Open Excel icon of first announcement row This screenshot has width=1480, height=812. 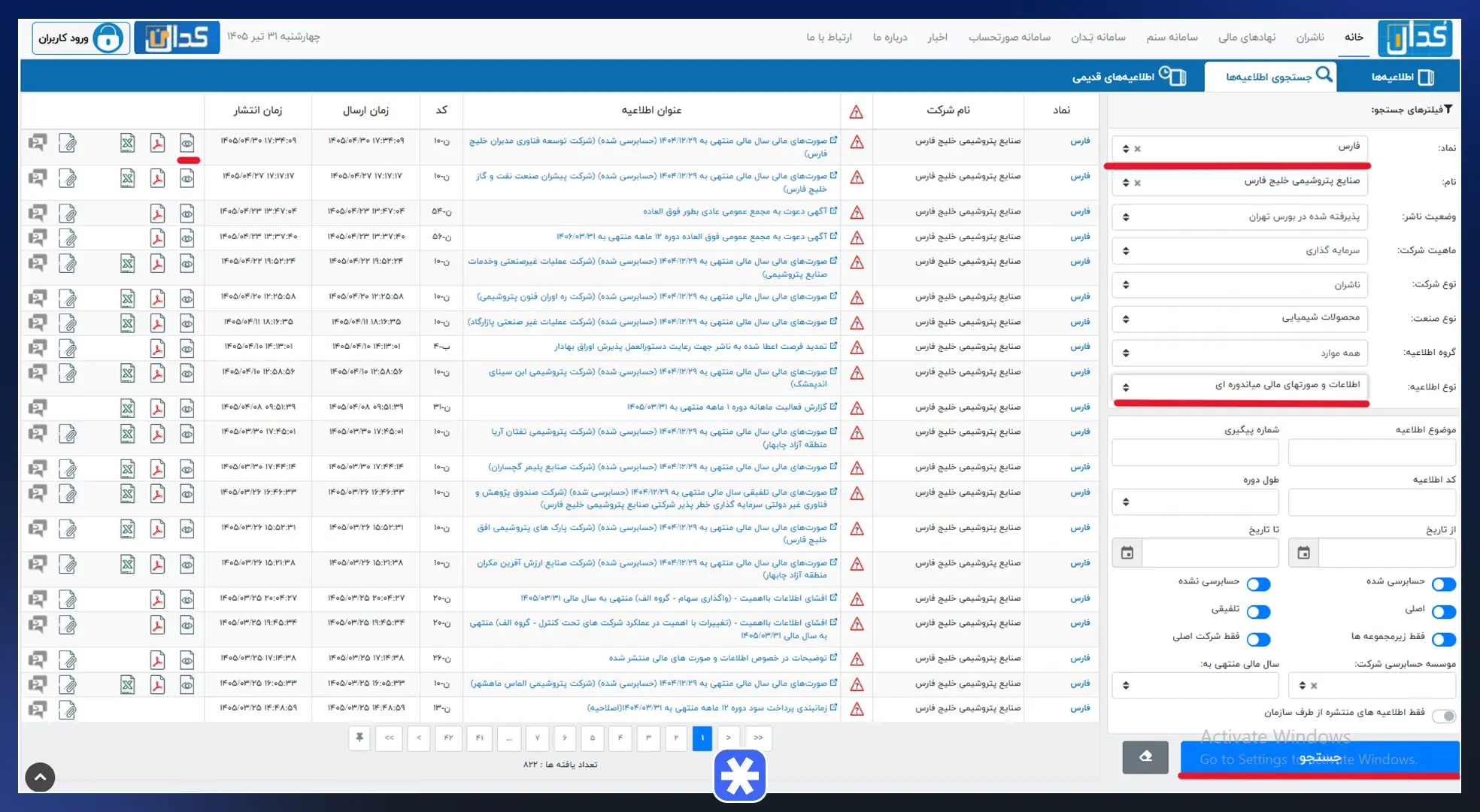pyautogui.click(x=128, y=143)
